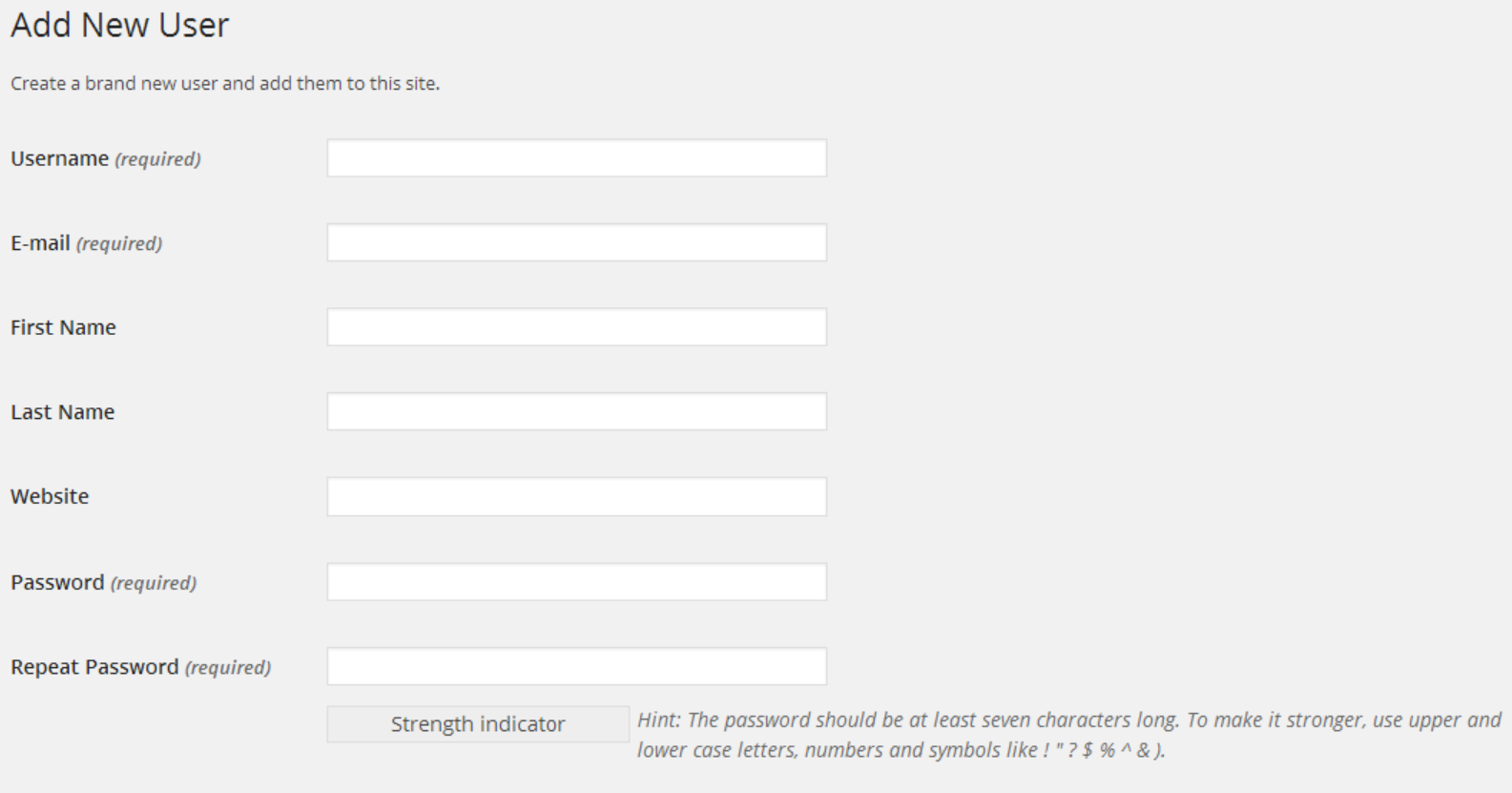Viewport: 1512px width, 793px height.
Task: Click the bold E-mail label text
Action: point(40,243)
